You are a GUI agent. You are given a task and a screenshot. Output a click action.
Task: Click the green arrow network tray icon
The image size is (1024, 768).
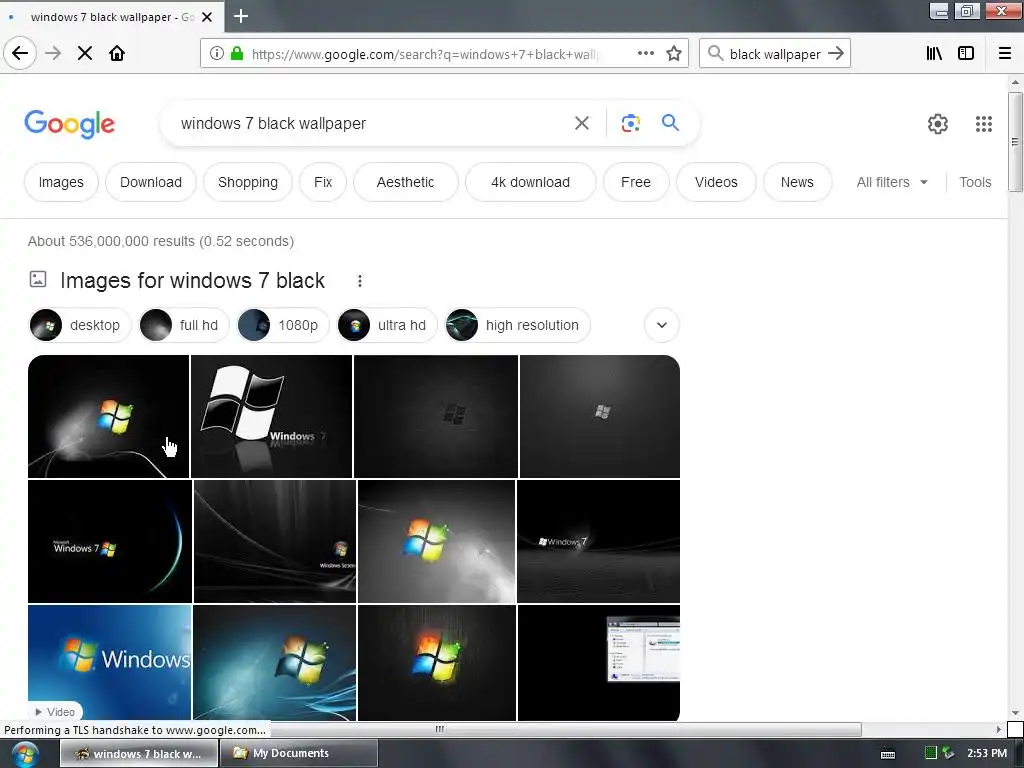[948, 753]
